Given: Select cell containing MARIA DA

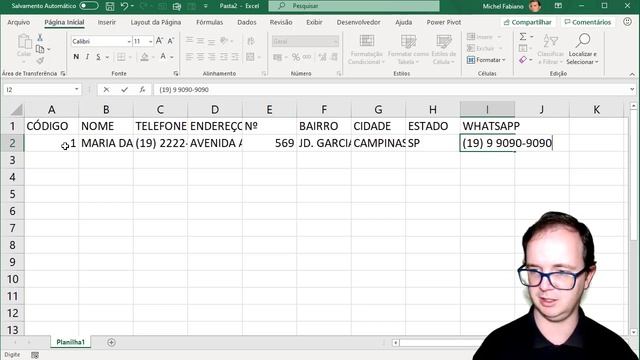Looking at the screenshot, I should 106,143.
